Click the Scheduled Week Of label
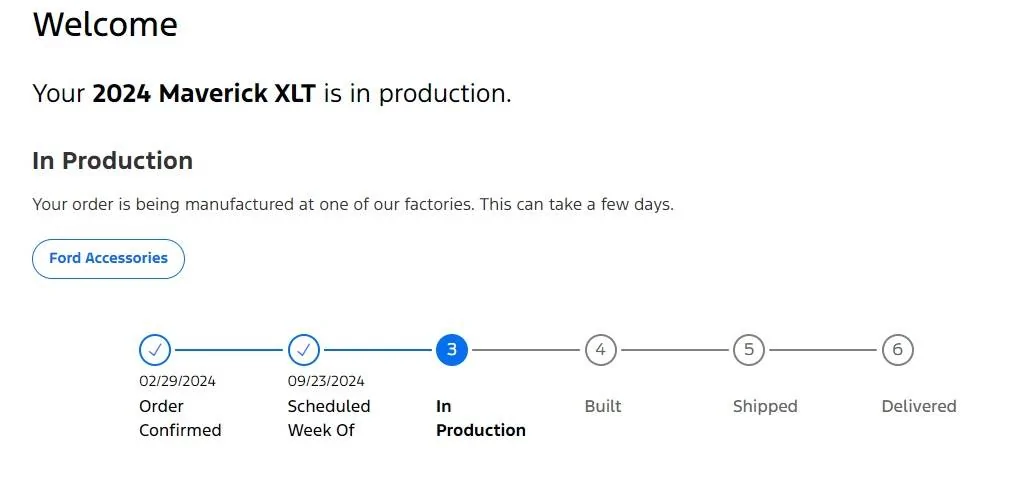 point(329,419)
